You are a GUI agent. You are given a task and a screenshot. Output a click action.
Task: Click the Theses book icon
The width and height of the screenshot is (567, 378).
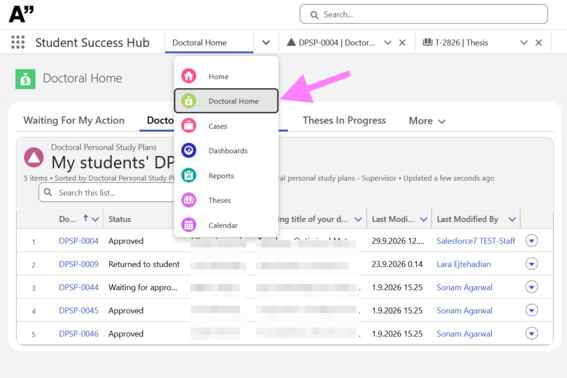click(x=189, y=200)
